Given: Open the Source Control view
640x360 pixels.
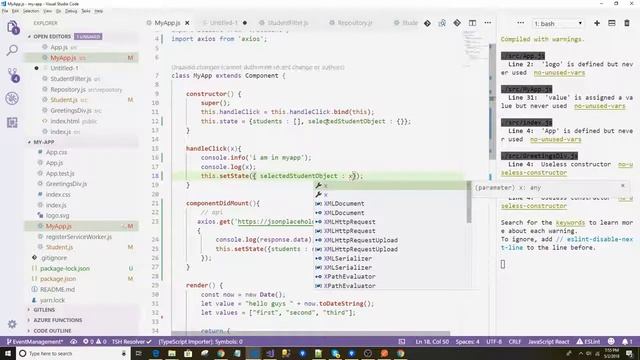Looking at the screenshot, I should coord(13,75).
